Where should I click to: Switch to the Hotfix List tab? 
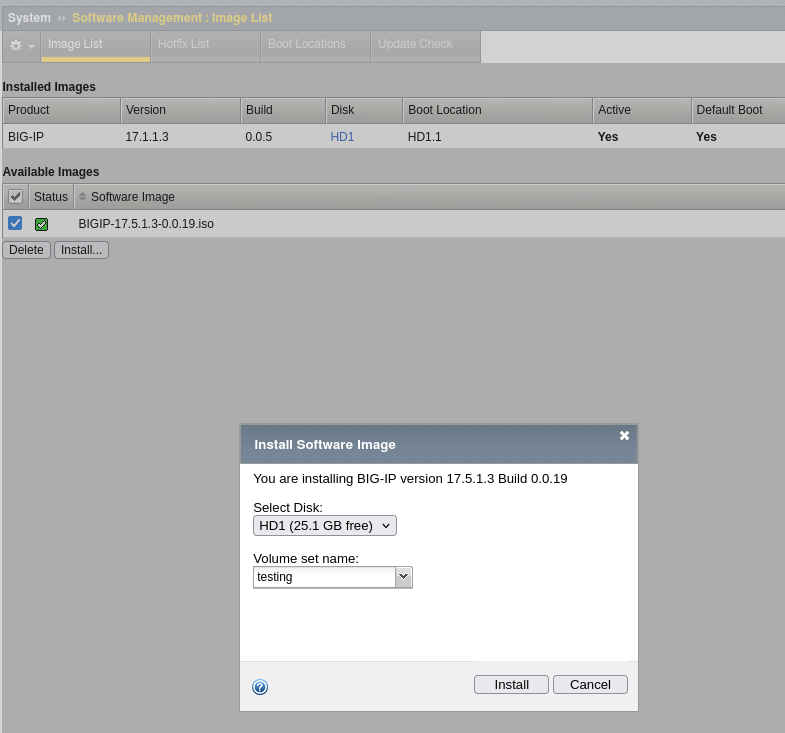click(x=205, y=46)
